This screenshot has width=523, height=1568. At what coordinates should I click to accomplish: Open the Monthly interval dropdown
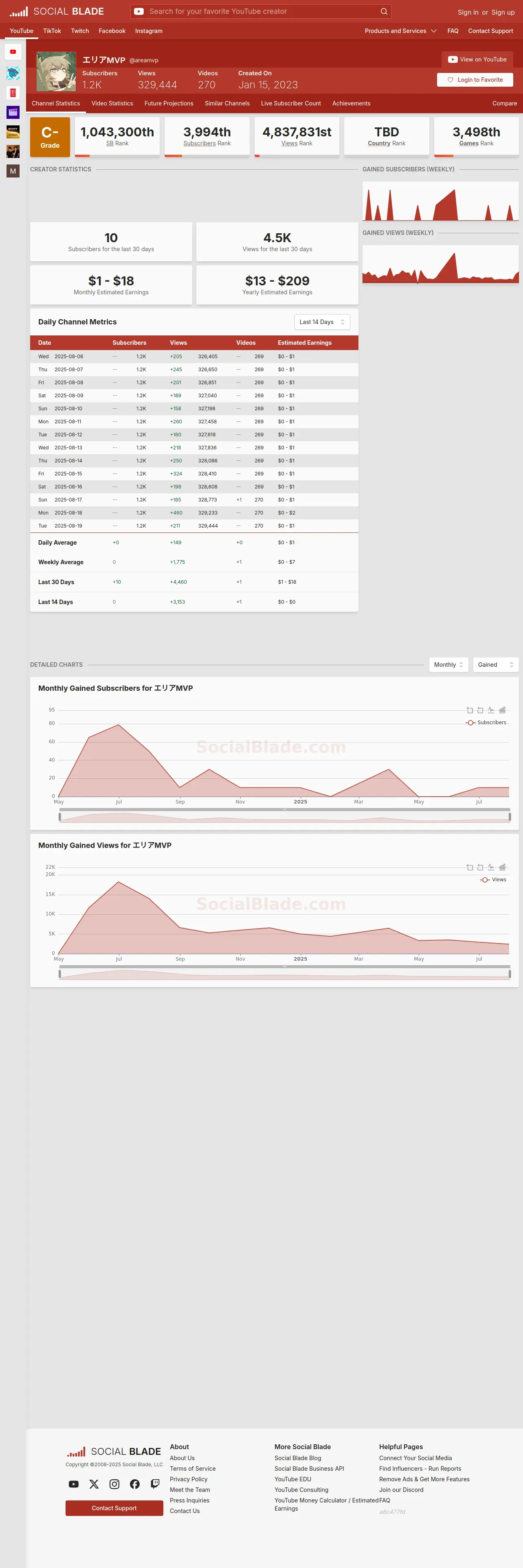449,665
